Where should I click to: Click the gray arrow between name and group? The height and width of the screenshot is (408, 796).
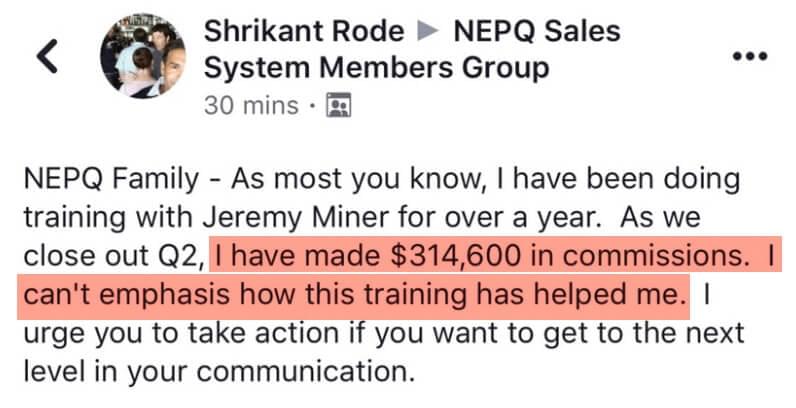point(428,31)
